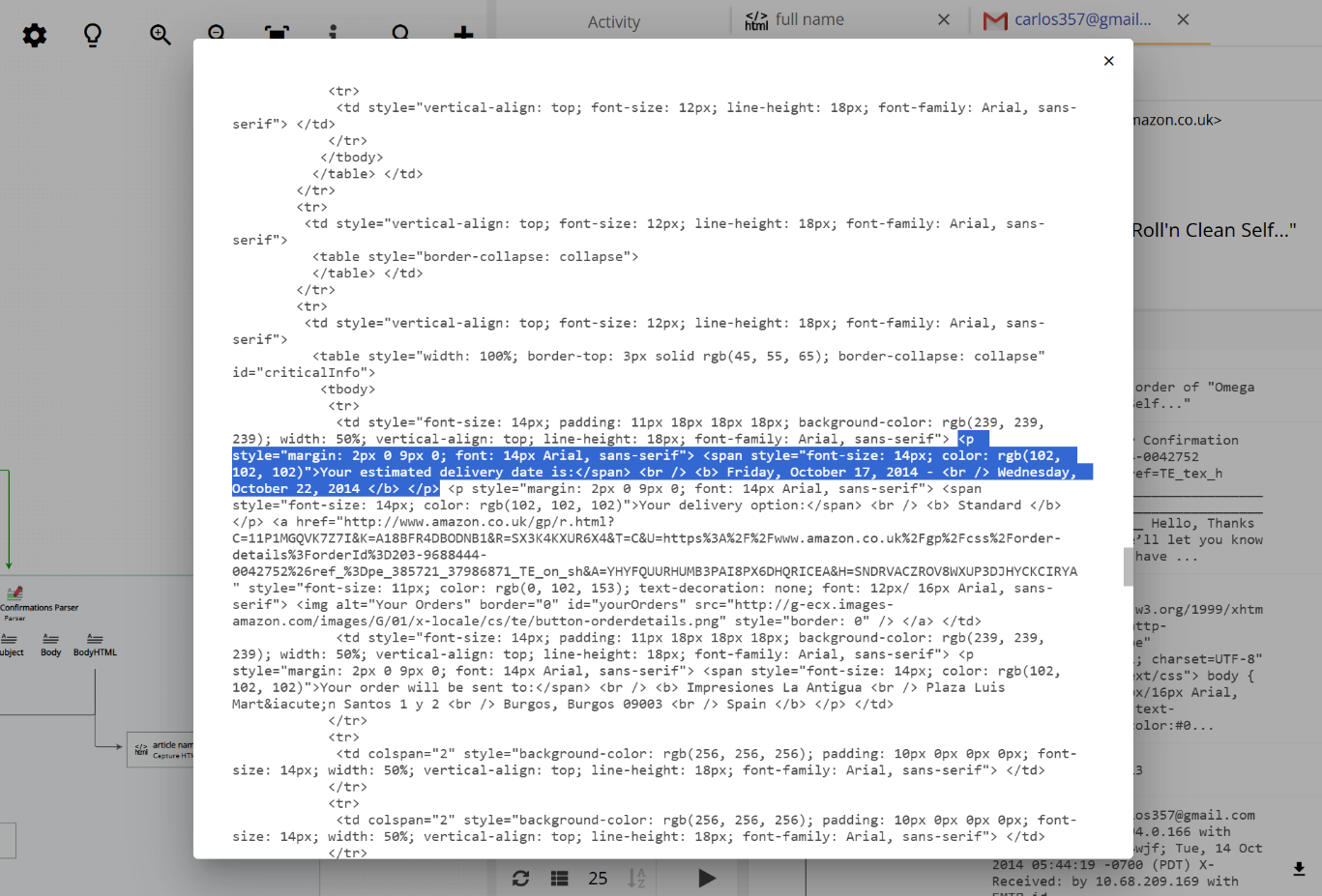The image size is (1322, 896).
Task: Click the fit-to-screen frame icon
Action: pyautogui.click(x=277, y=35)
